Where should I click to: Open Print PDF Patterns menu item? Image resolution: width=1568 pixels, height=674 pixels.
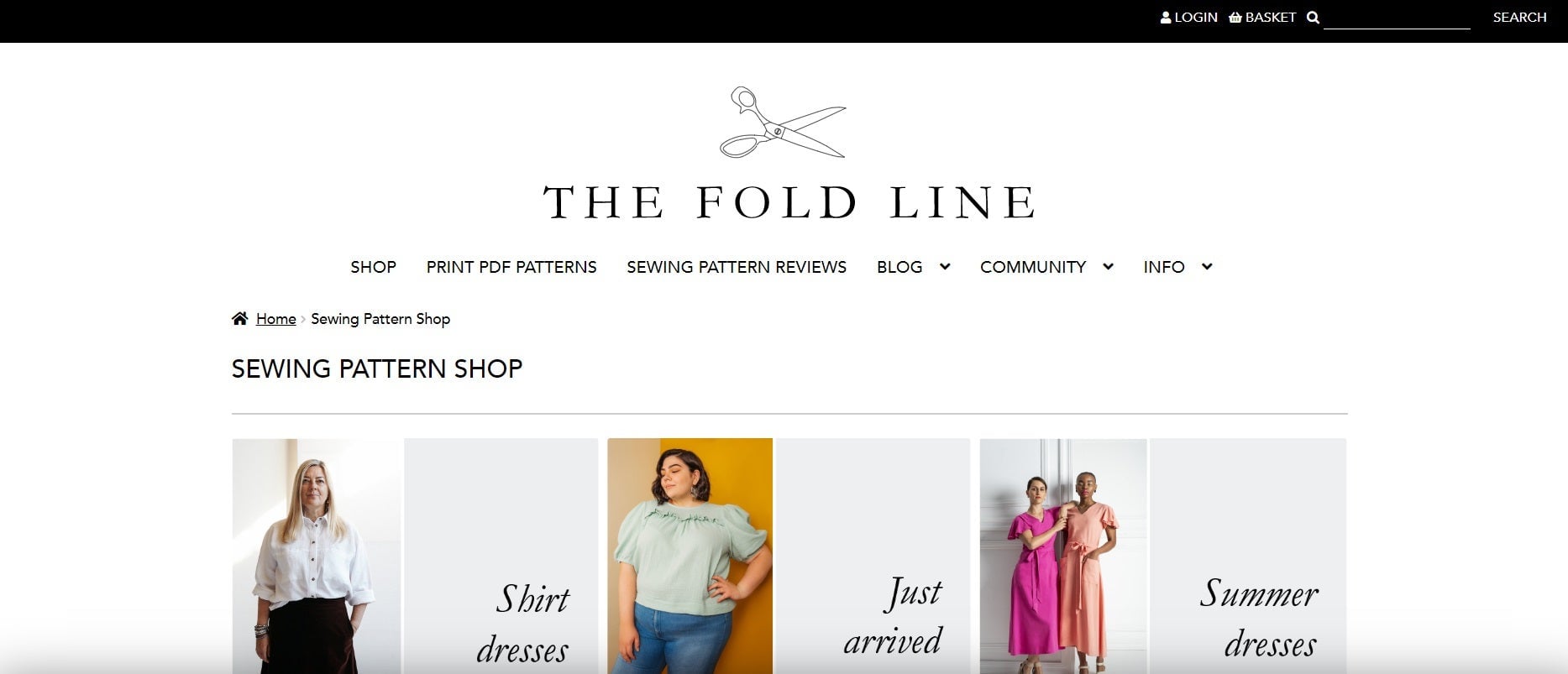point(511,267)
